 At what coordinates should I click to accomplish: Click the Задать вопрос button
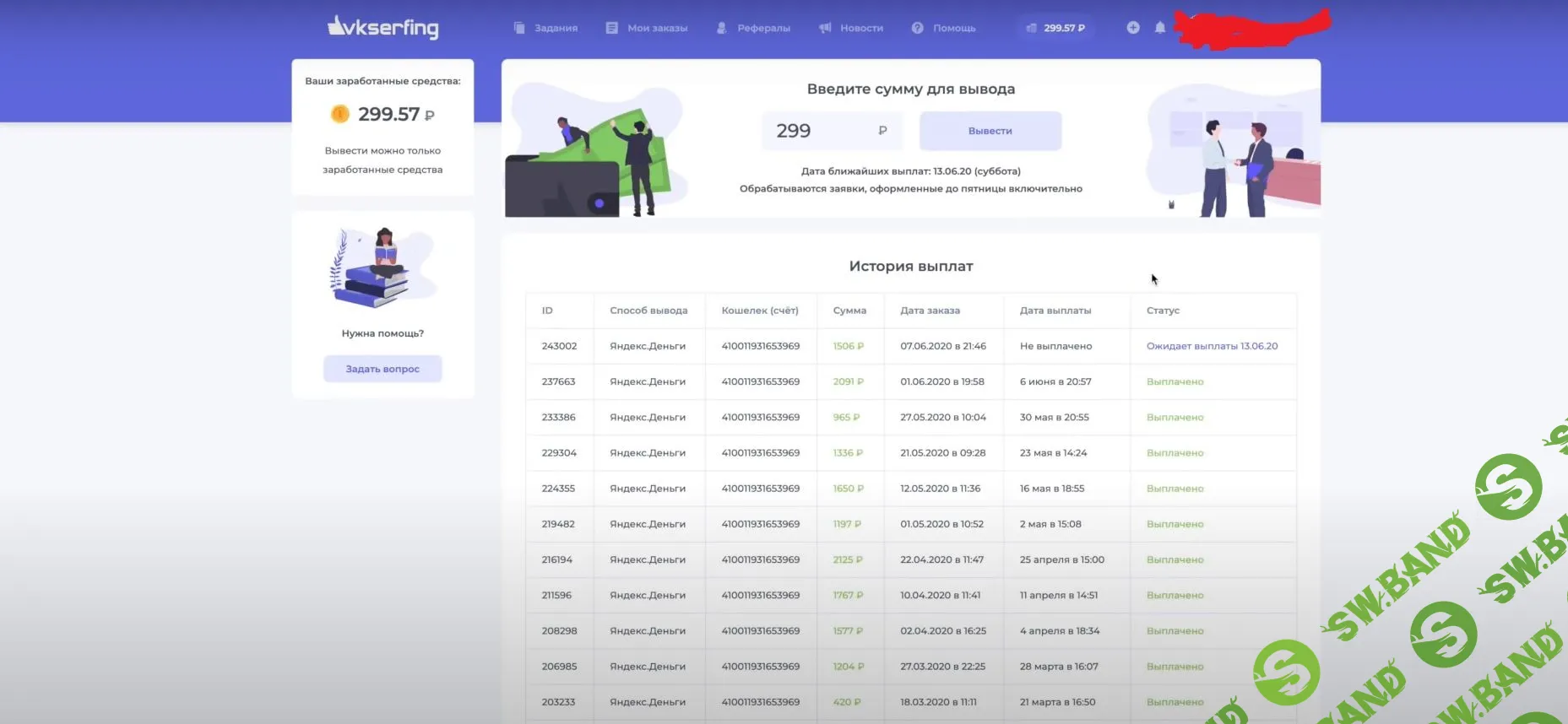coord(383,369)
